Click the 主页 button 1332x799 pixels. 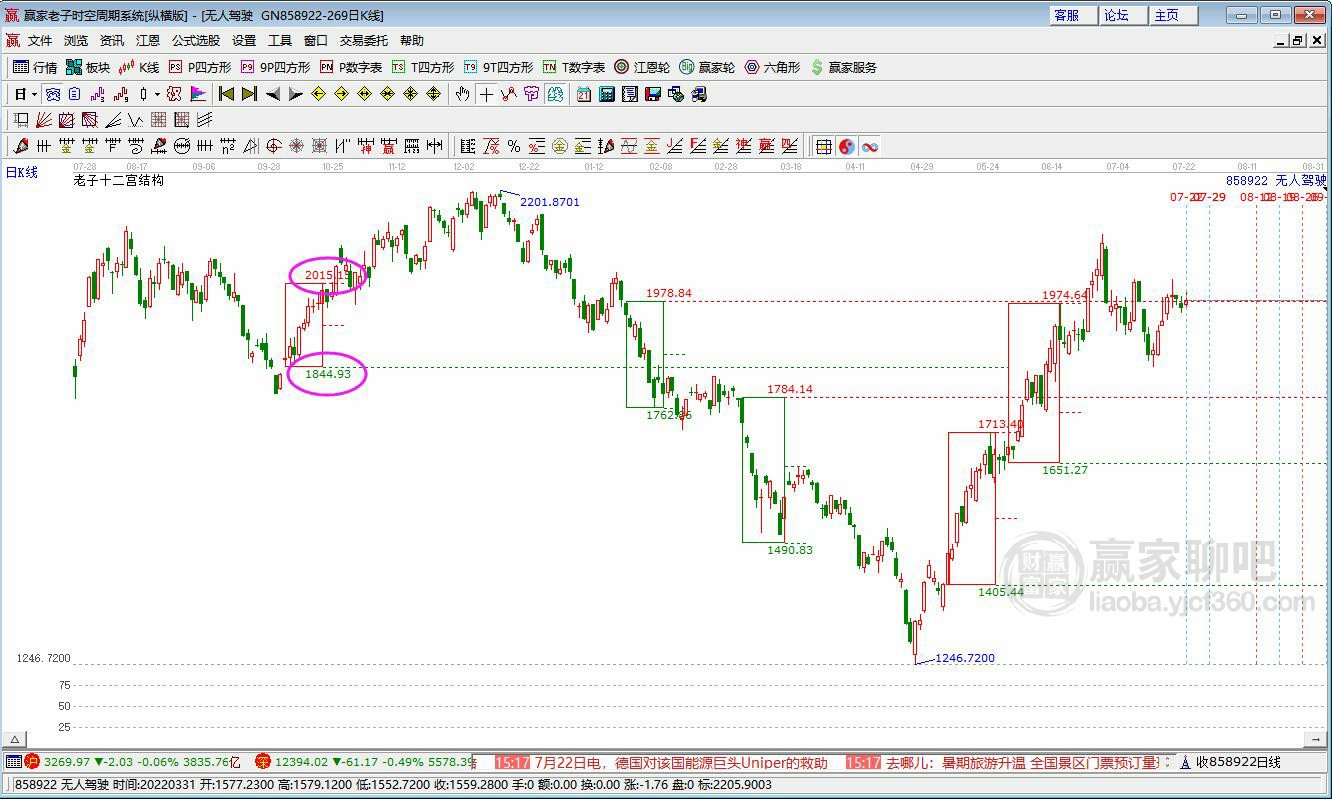1172,15
